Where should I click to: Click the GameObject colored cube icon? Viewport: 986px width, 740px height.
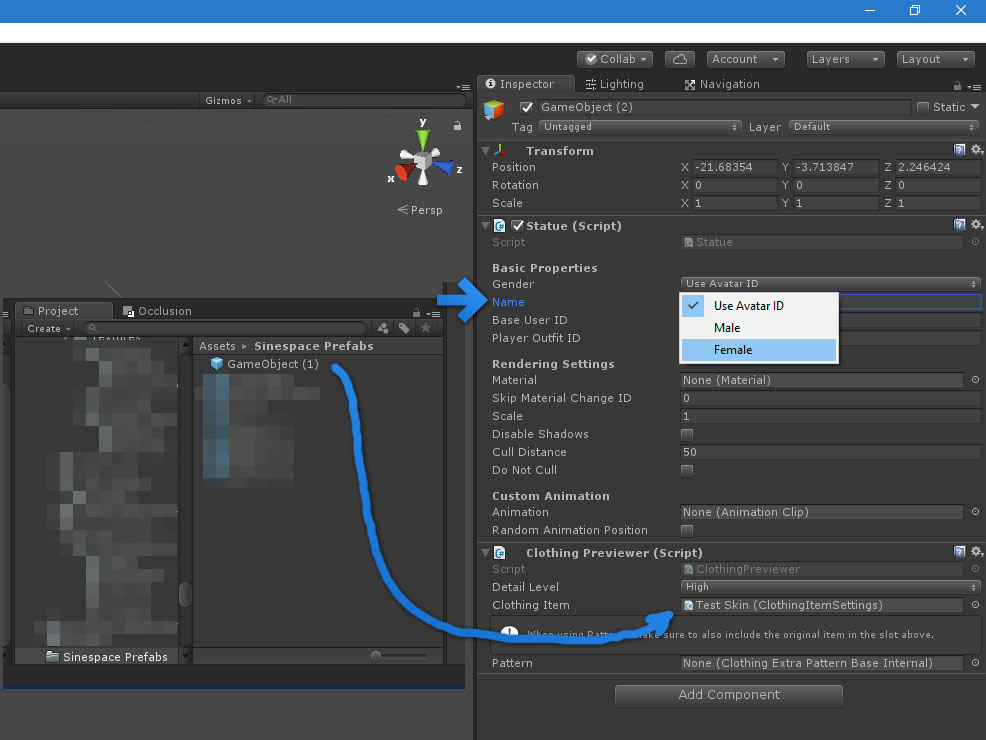(x=494, y=109)
